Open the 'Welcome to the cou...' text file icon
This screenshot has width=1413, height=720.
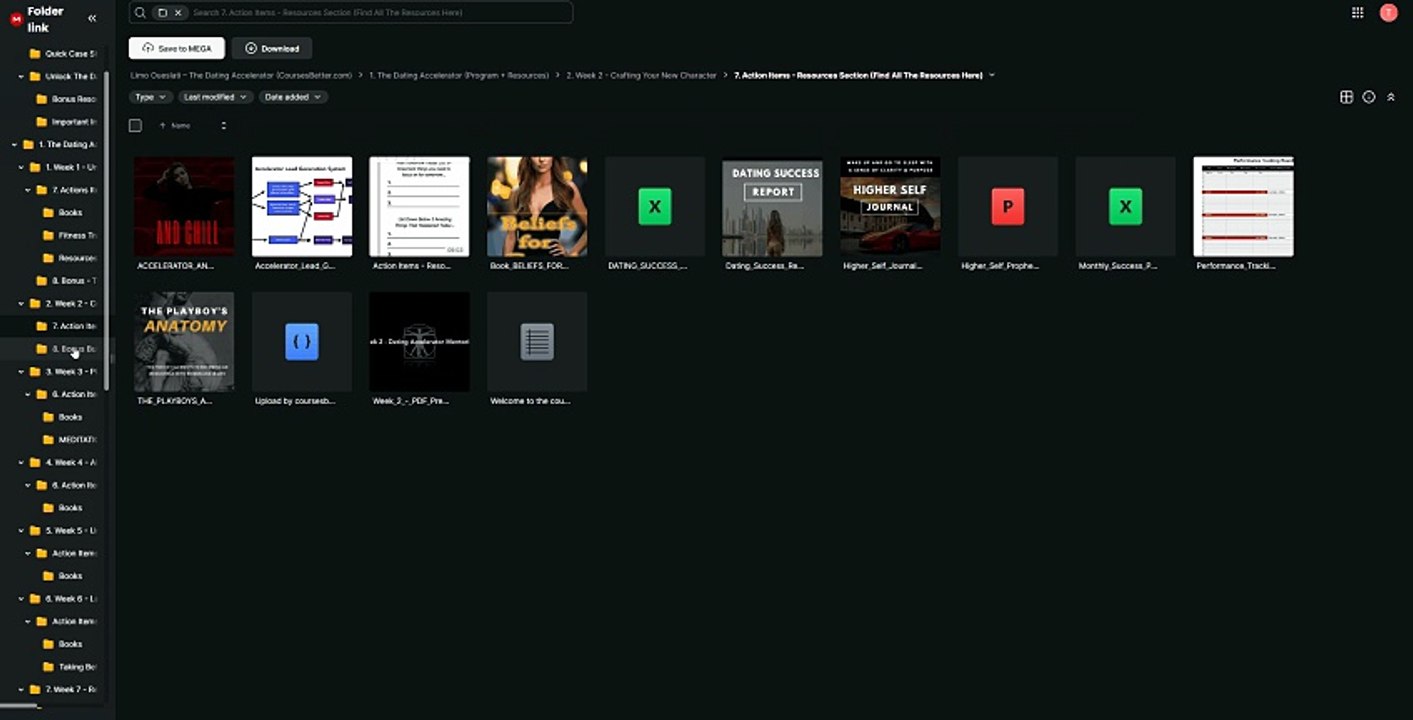point(537,342)
